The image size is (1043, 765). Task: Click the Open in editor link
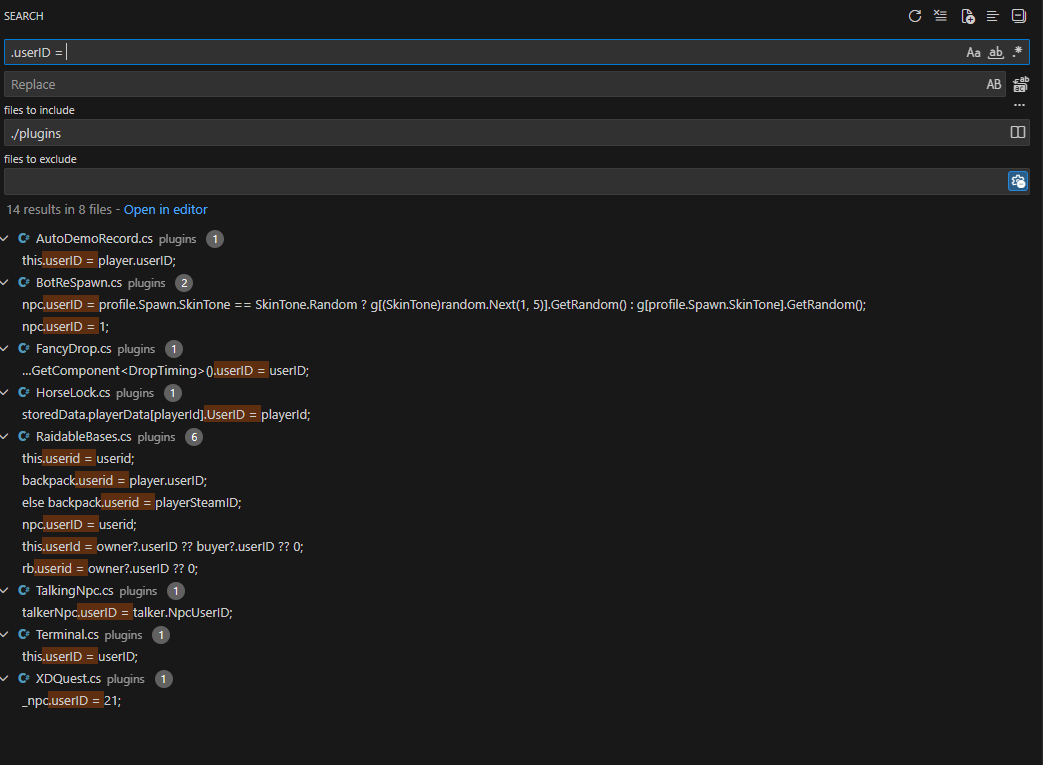pyautogui.click(x=165, y=210)
